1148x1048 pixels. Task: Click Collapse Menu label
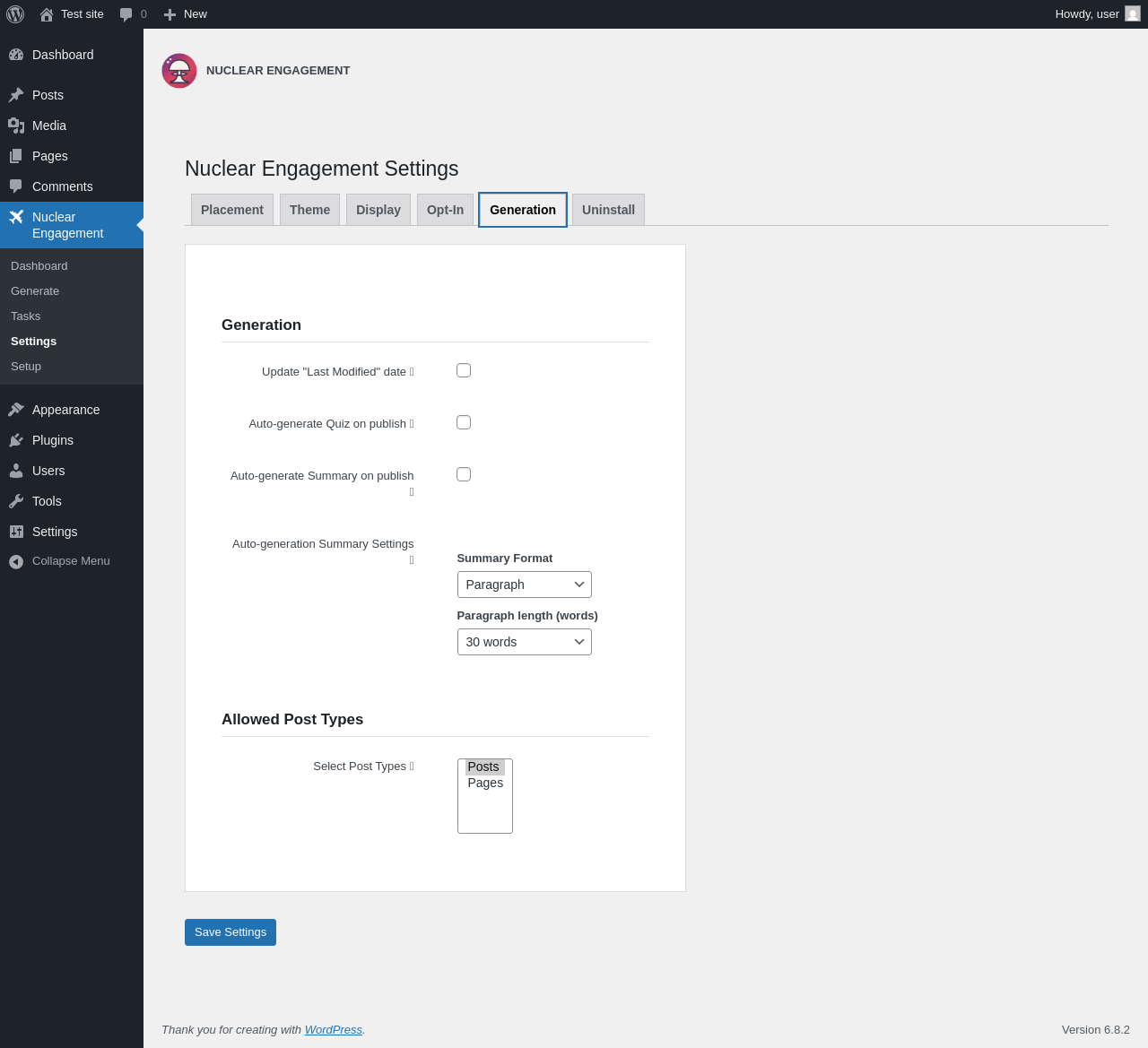click(x=71, y=561)
